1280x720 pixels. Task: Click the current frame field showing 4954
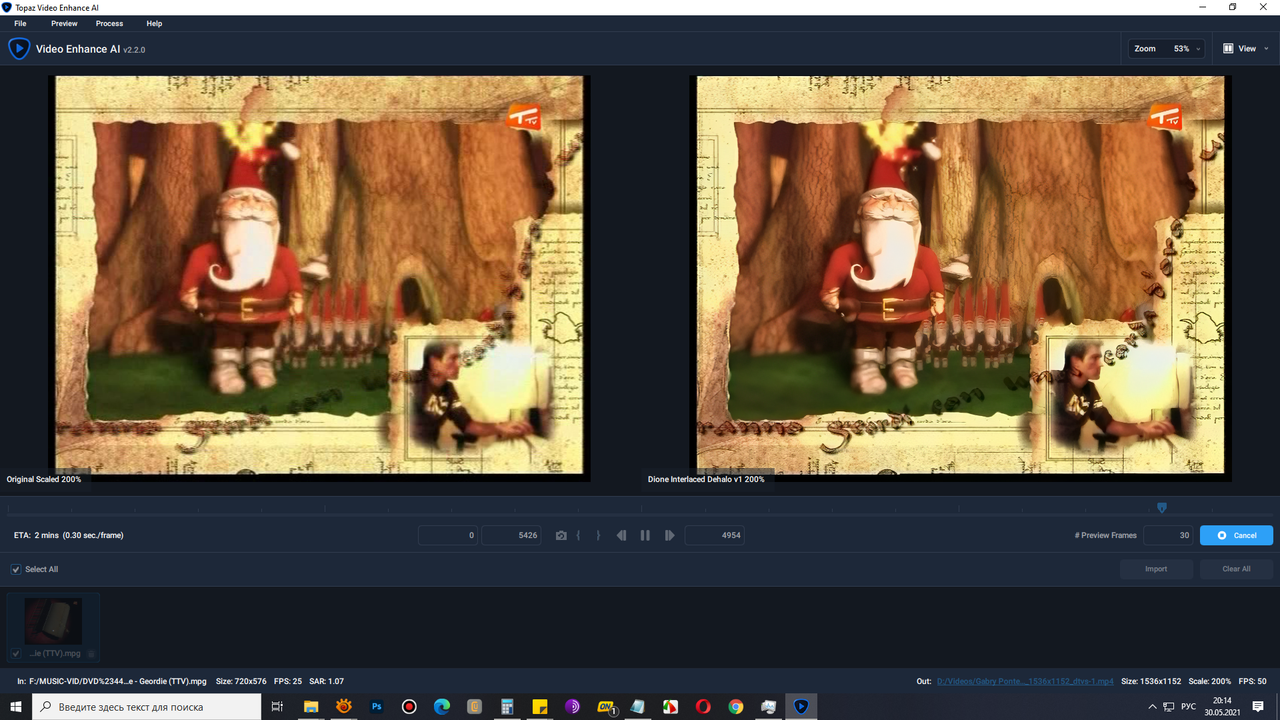point(714,535)
